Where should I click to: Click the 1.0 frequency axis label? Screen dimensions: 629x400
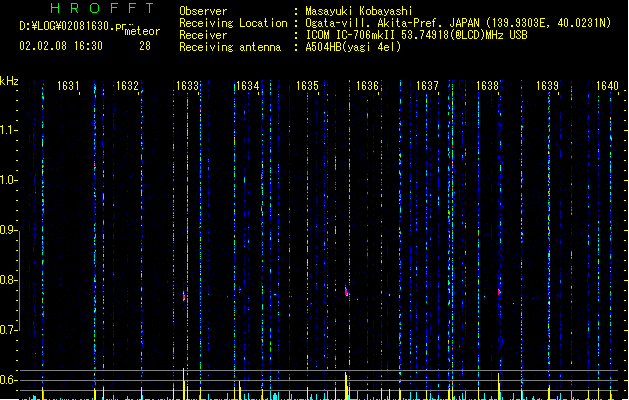(8, 180)
